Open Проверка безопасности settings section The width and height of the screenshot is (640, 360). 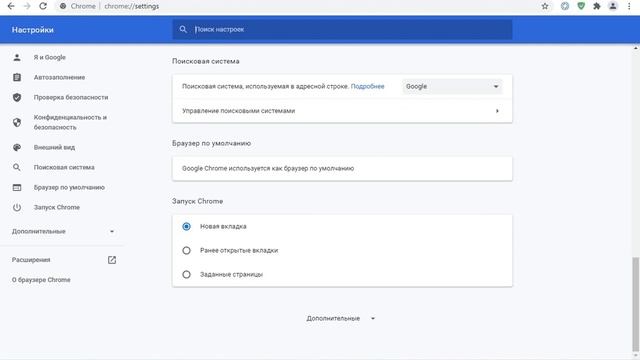pos(71,97)
